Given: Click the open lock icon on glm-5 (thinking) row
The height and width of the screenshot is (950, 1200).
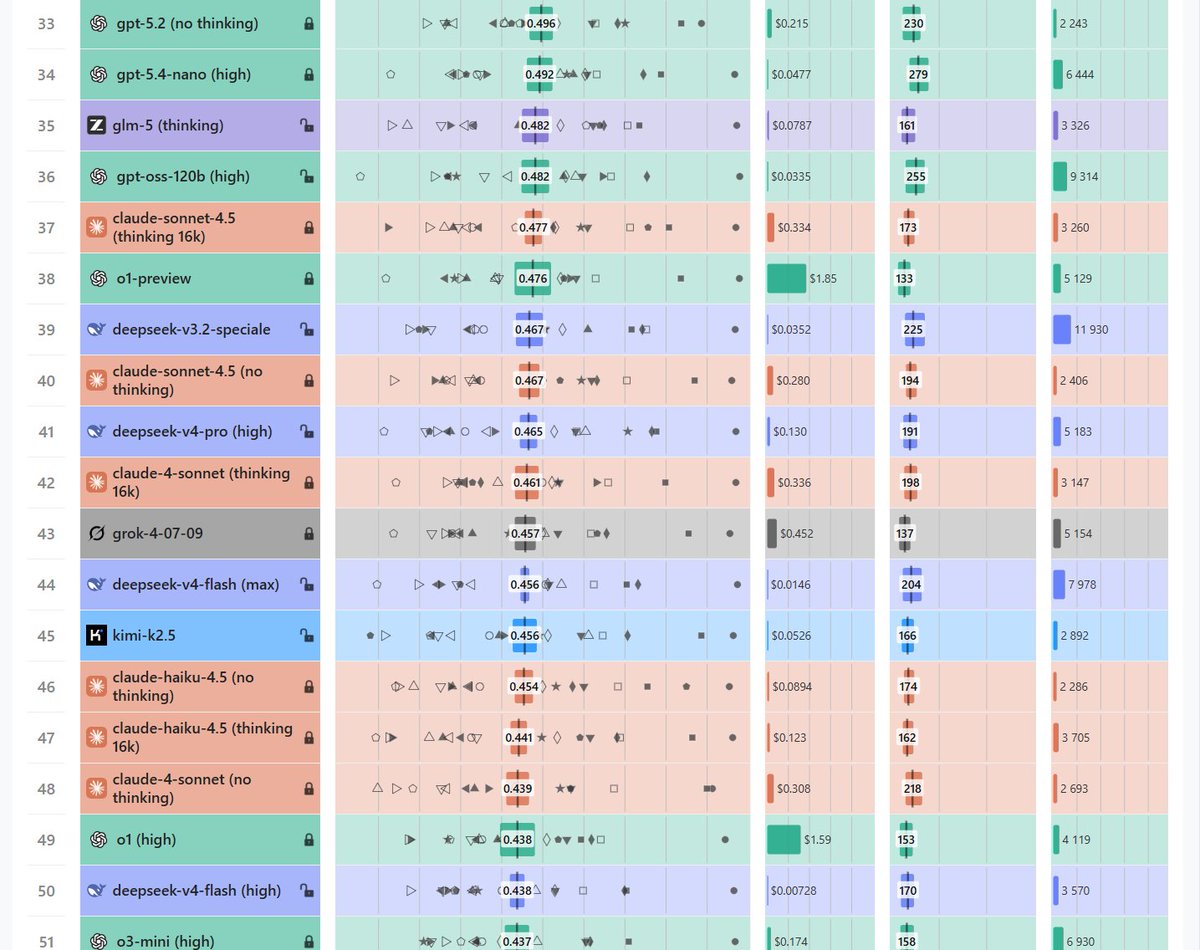Looking at the screenshot, I should tap(307, 125).
